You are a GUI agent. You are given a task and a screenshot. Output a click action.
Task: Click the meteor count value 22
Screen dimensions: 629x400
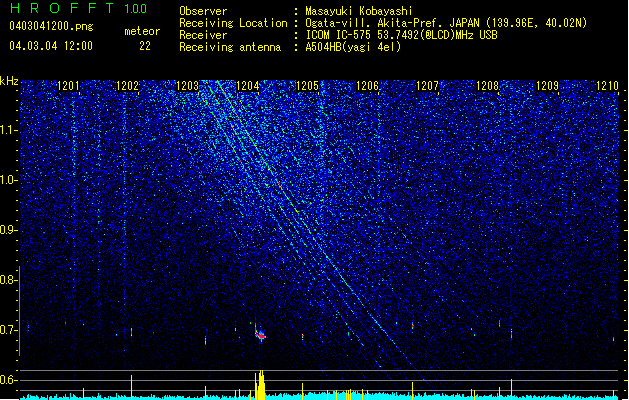145,46
